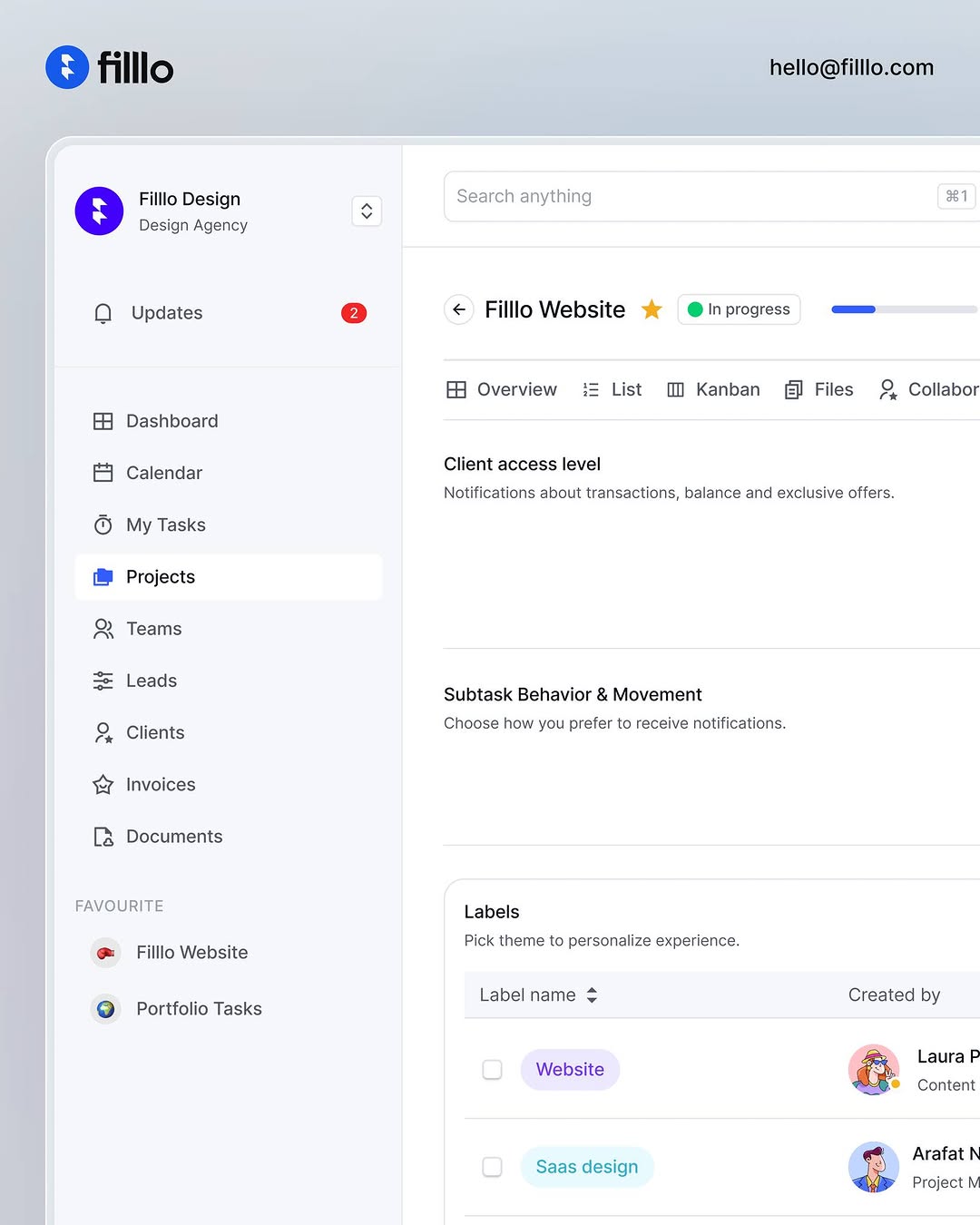Viewport: 980px width, 1225px height.
Task: Click the Overview tab grid icon
Action: coord(456,389)
